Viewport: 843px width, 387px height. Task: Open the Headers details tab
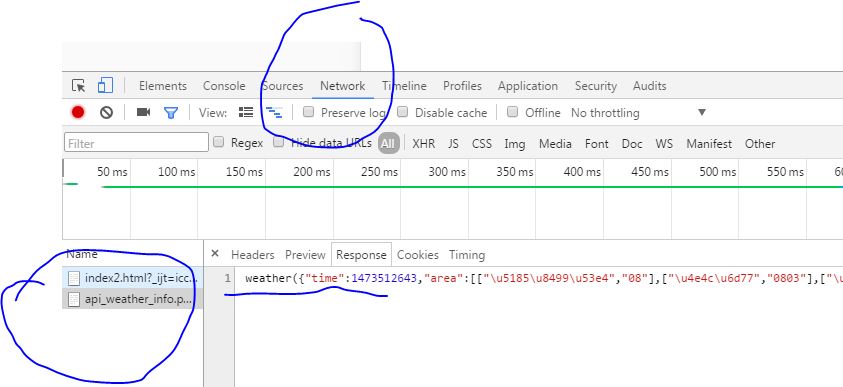point(253,255)
